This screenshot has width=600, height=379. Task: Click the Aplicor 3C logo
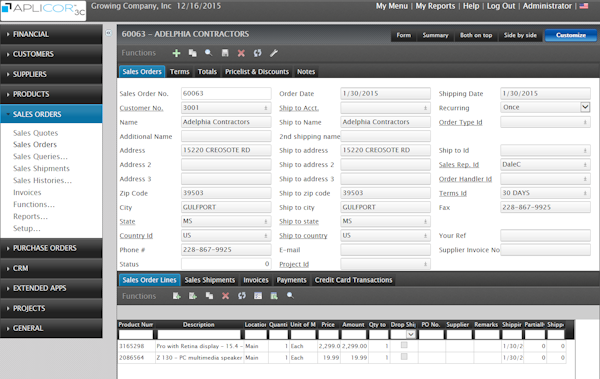click(43, 10)
